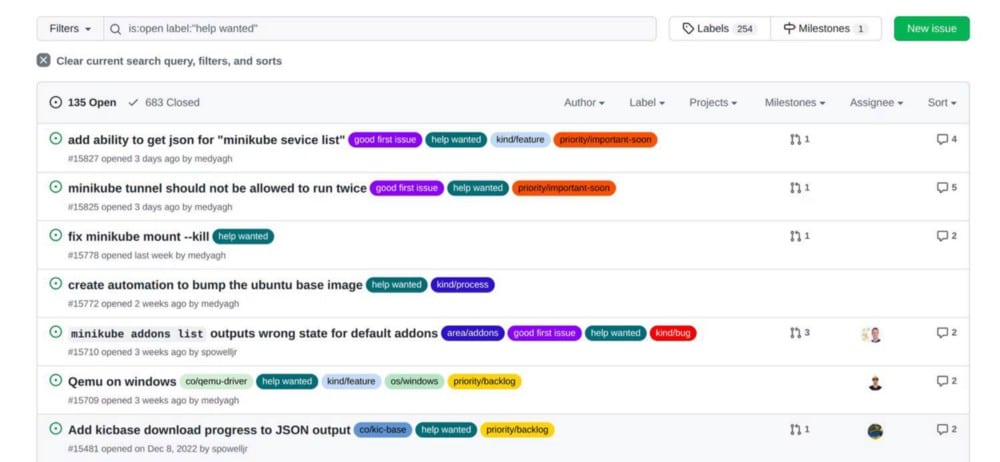
Task: Click author medyagh on issue #15827
Action: pos(213,158)
